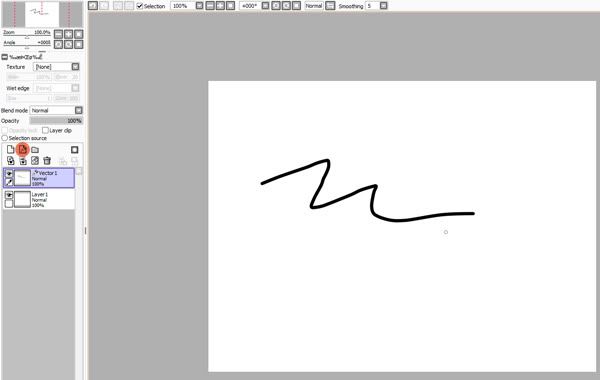Zoom out with navigator minus button

pyautogui.click(x=58, y=34)
